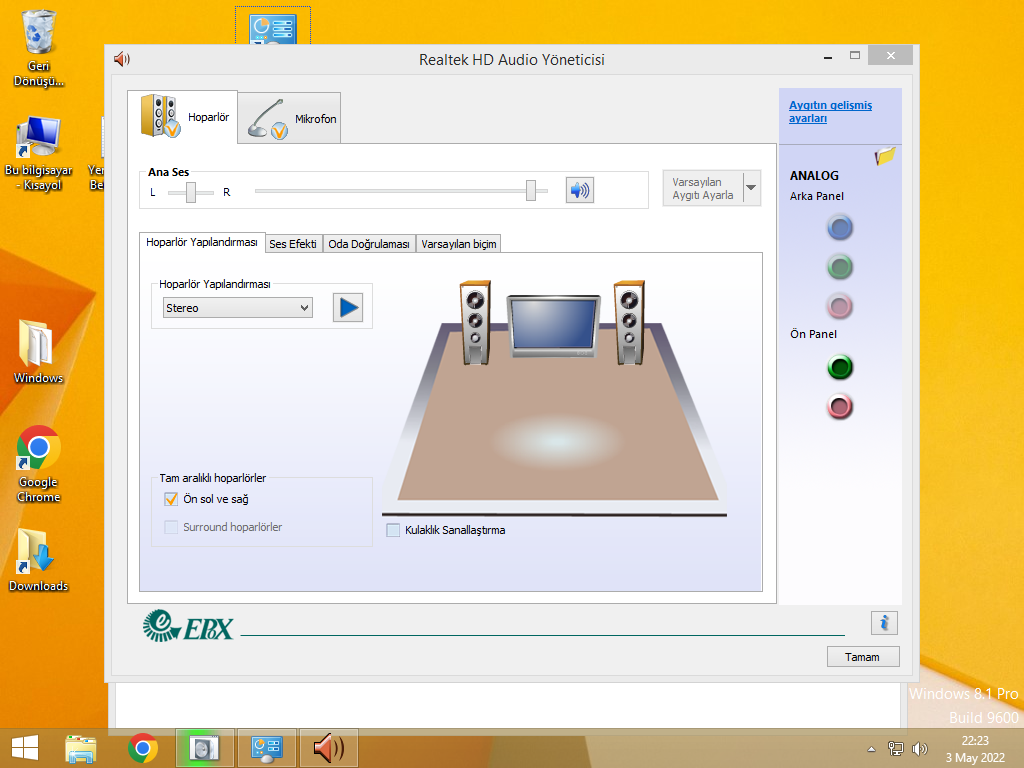Toggle the Ön sol ve sağ checkbox

(x=171, y=499)
